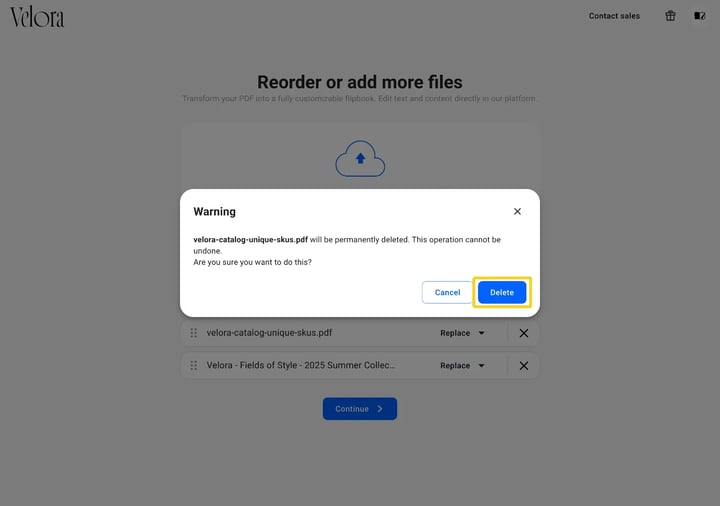Image resolution: width=720 pixels, height=506 pixels.
Task: Open the gift box icon in header
Action: click(670, 16)
